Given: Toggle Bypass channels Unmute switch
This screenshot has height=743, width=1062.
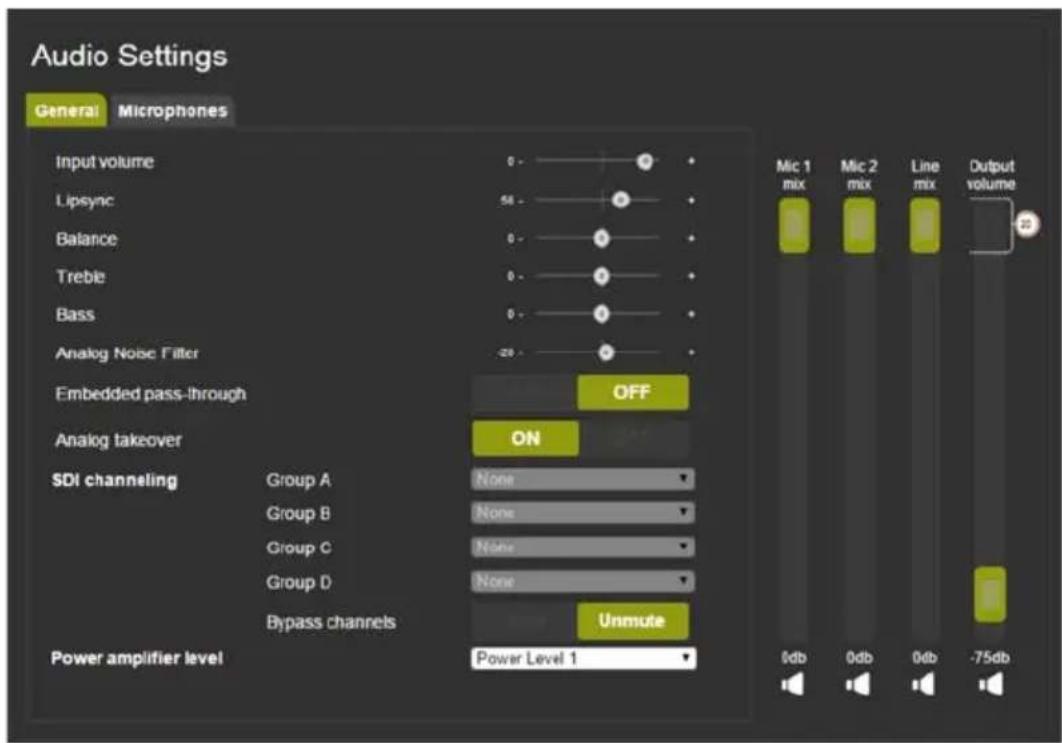Looking at the screenshot, I should tap(633, 621).
